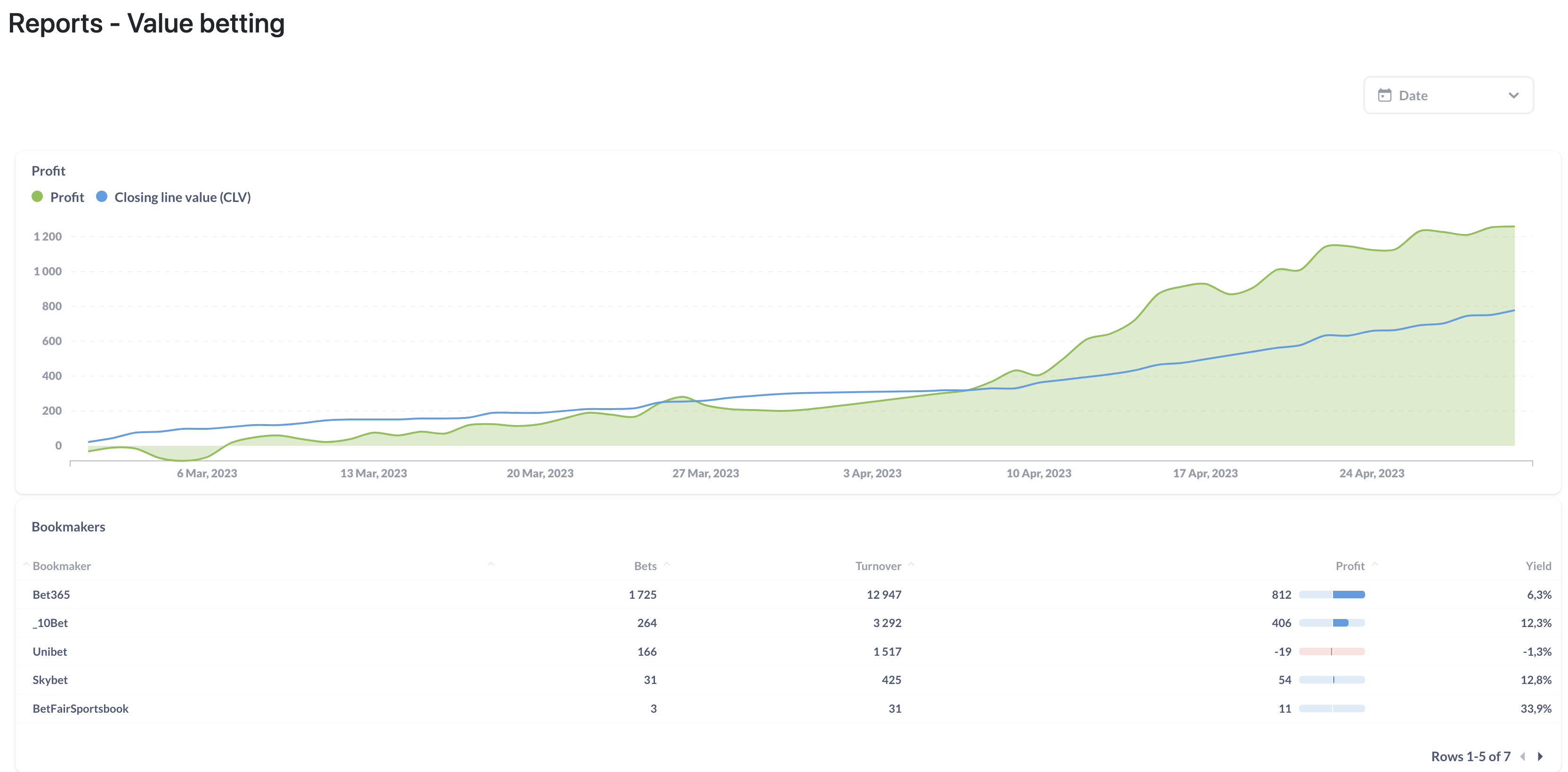Image resolution: width=1568 pixels, height=772 pixels.
Task: Open the Date filter dropdown
Action: (x=1448, y=96)
